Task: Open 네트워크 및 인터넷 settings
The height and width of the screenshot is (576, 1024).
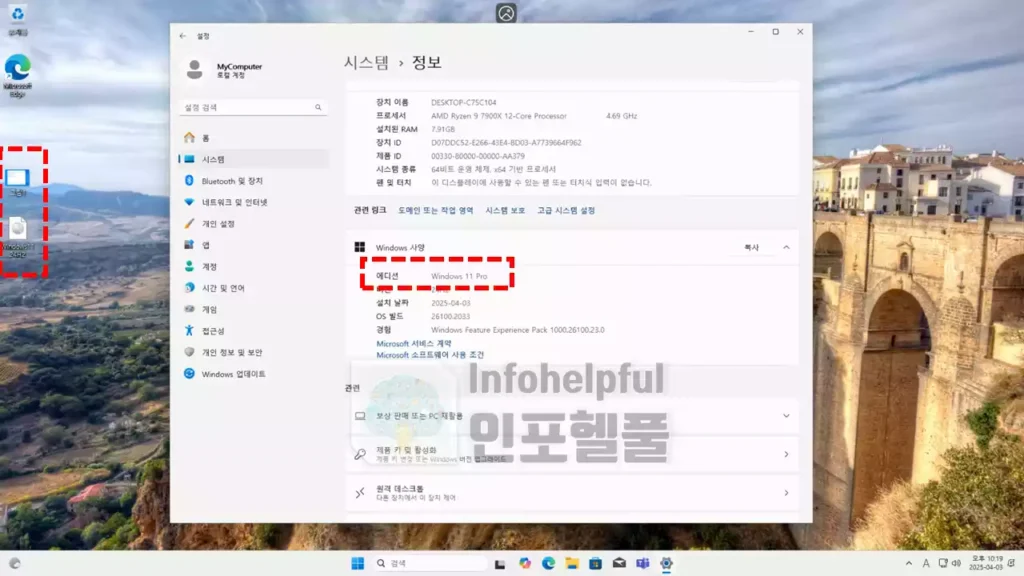Action: pyautogui.click(x=253, y=202)
